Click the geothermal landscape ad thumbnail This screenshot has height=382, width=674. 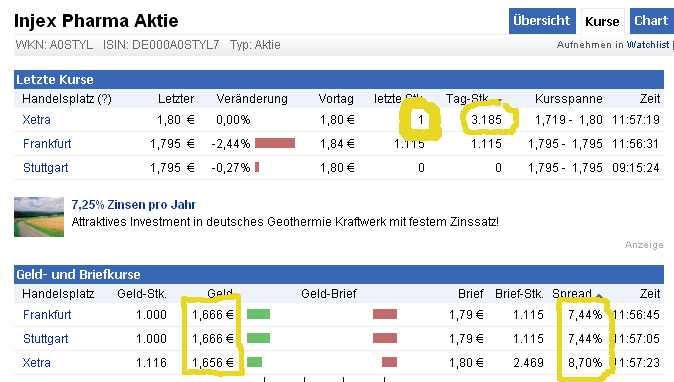pos(39,217)
